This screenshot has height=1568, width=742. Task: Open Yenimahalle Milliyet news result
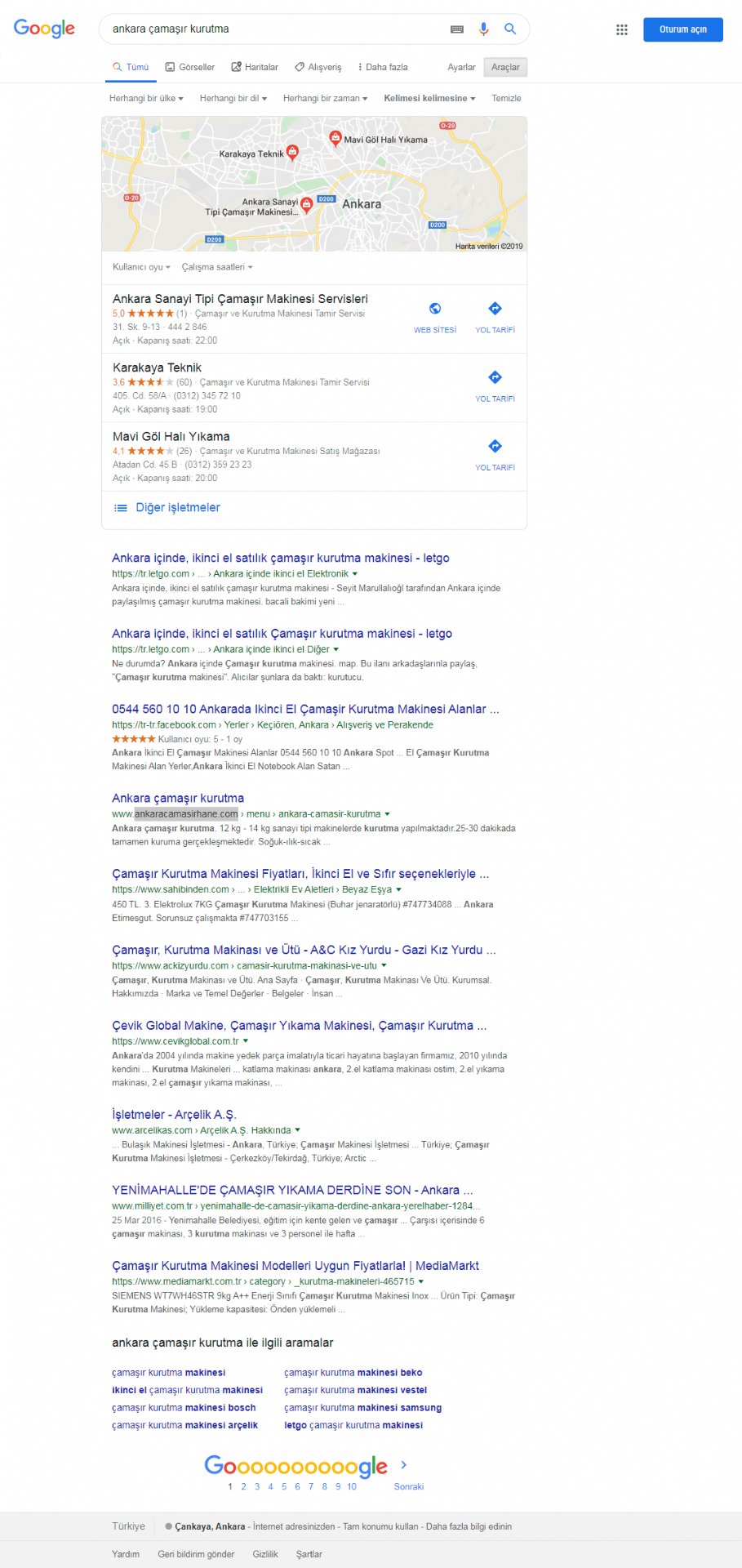pyautogui.click(x=292, y=1190)
